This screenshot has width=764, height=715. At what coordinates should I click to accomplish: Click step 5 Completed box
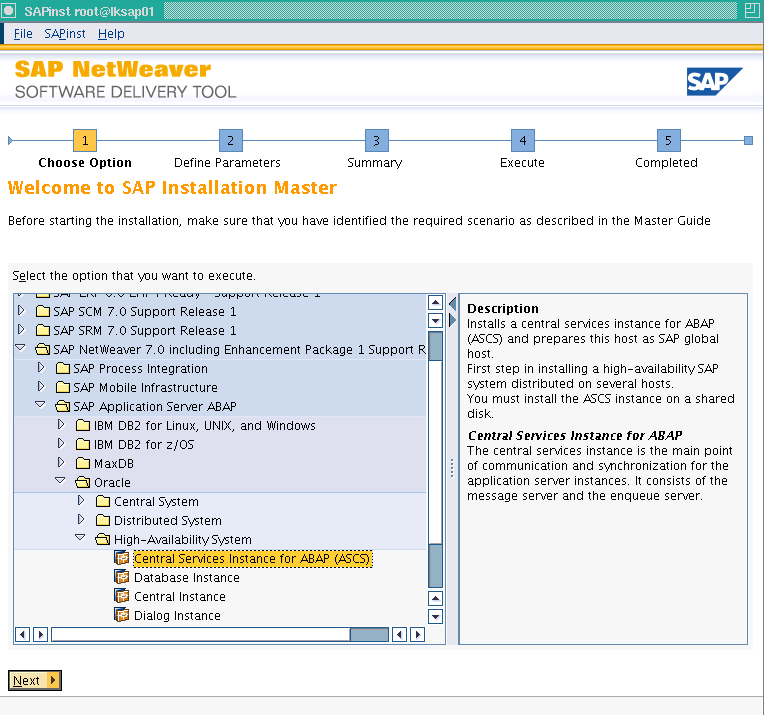coord(668,140)
